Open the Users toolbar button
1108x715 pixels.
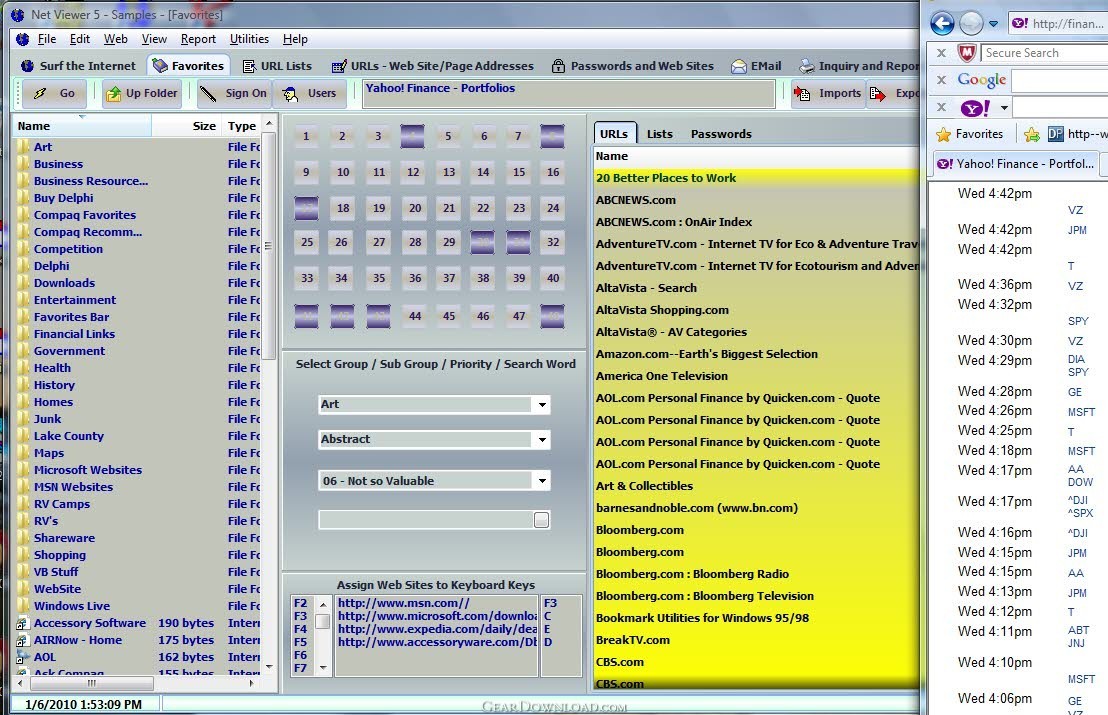[x=310, y=93]
